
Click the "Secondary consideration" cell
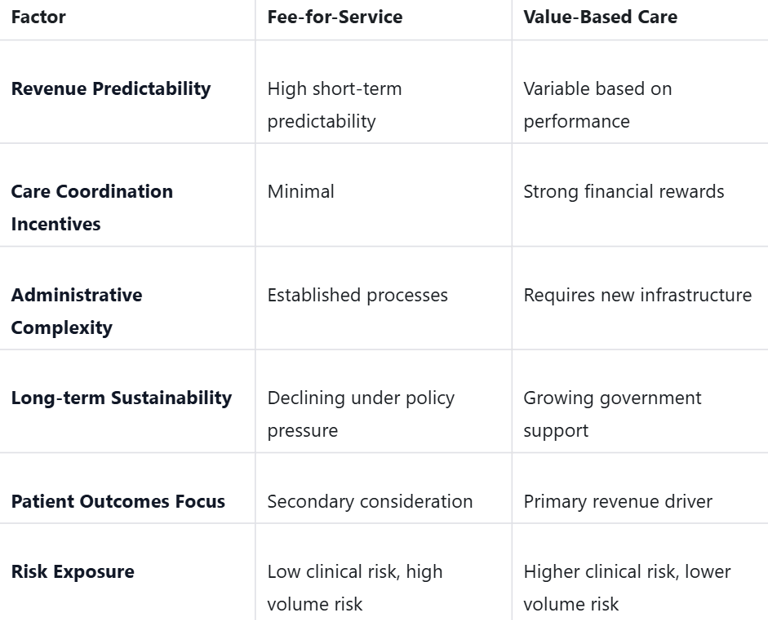click(370, 501)
